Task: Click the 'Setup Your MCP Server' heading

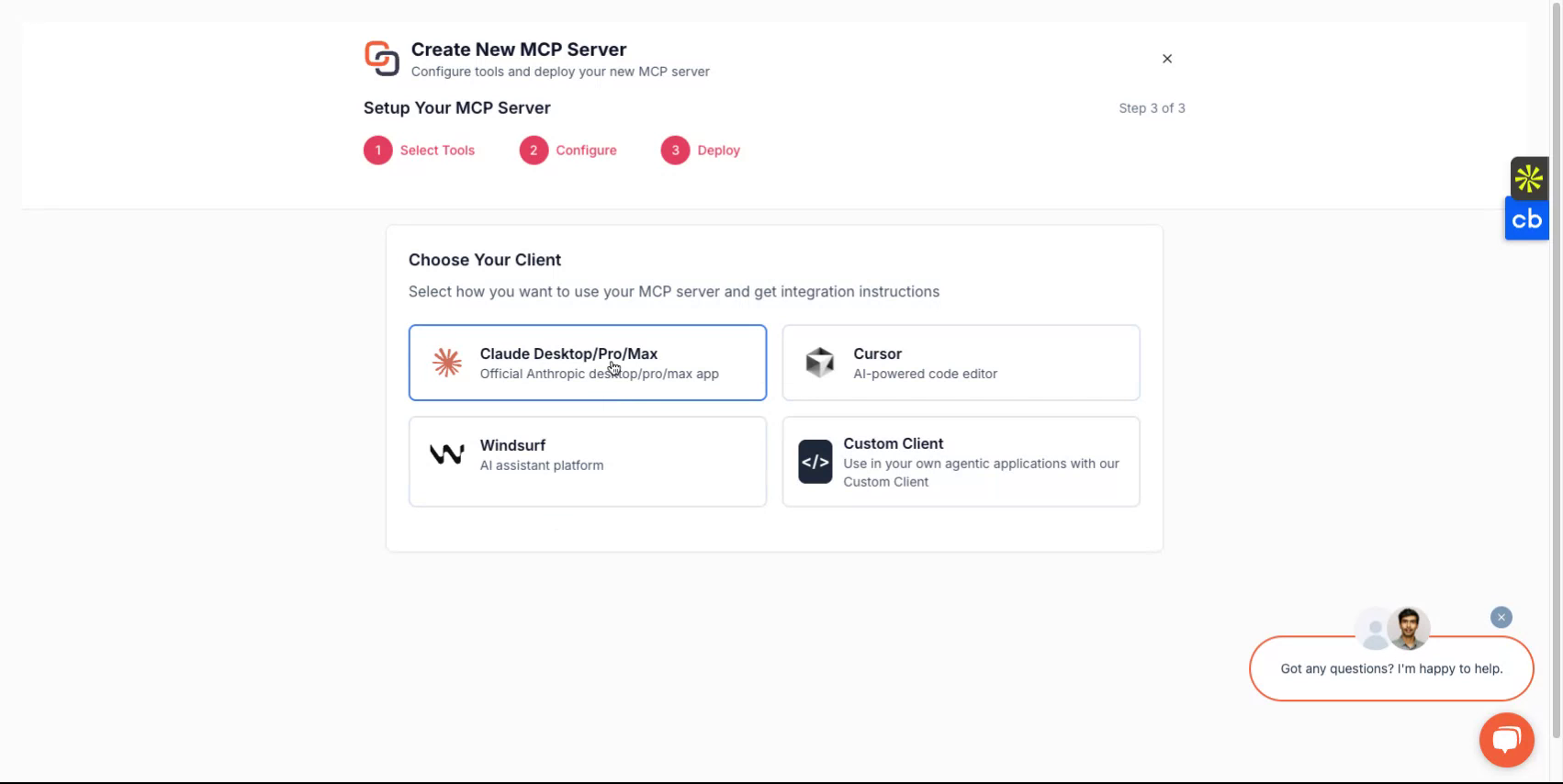Action: click(x=456, y=108)
